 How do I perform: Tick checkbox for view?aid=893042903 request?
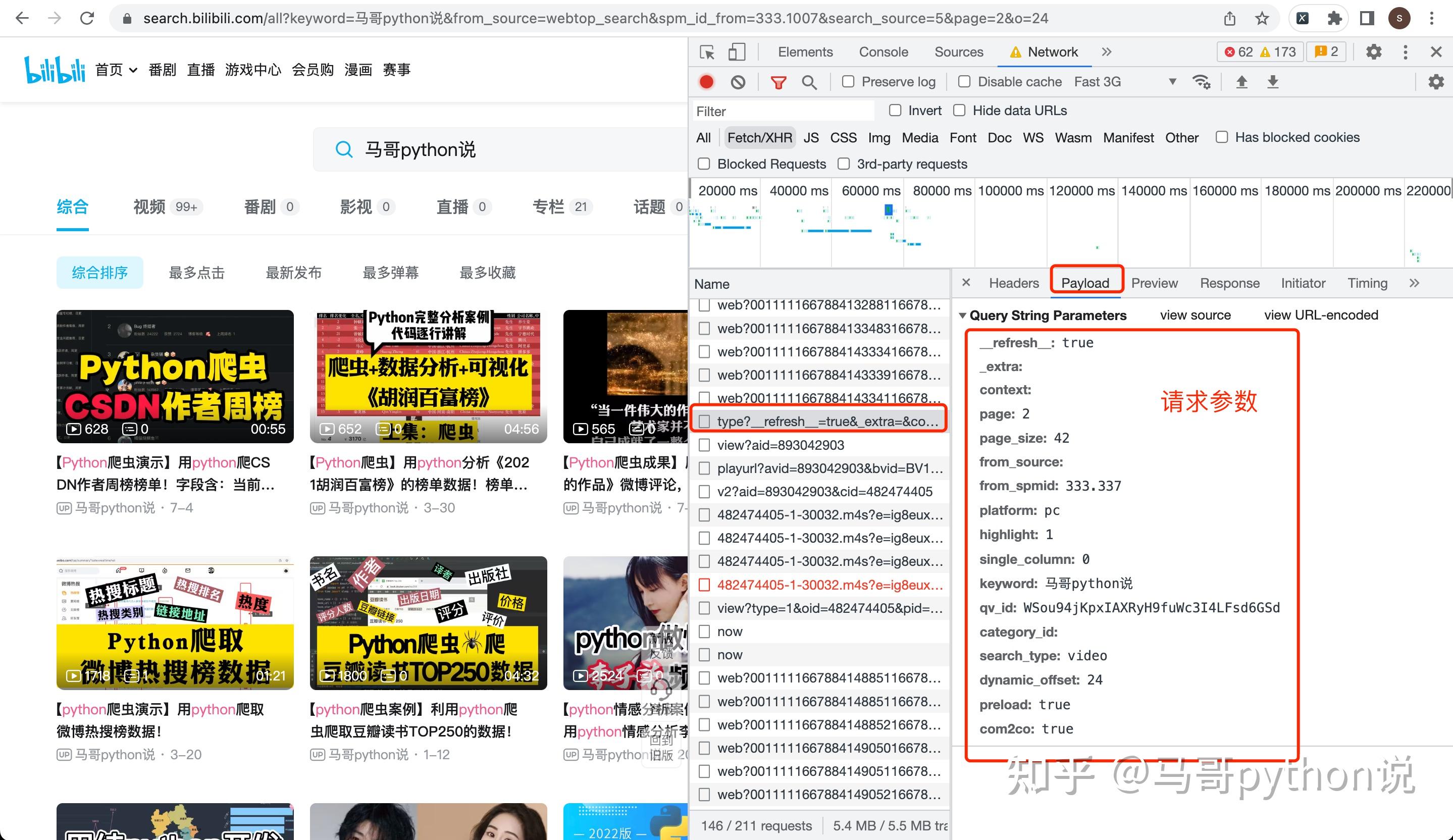tap(704, 445)
